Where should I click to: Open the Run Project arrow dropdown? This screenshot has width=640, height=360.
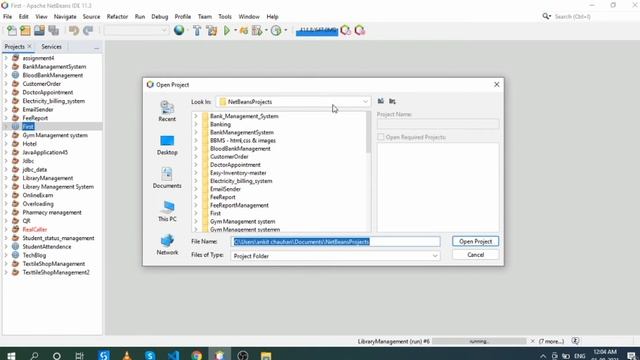click(236, 31)
